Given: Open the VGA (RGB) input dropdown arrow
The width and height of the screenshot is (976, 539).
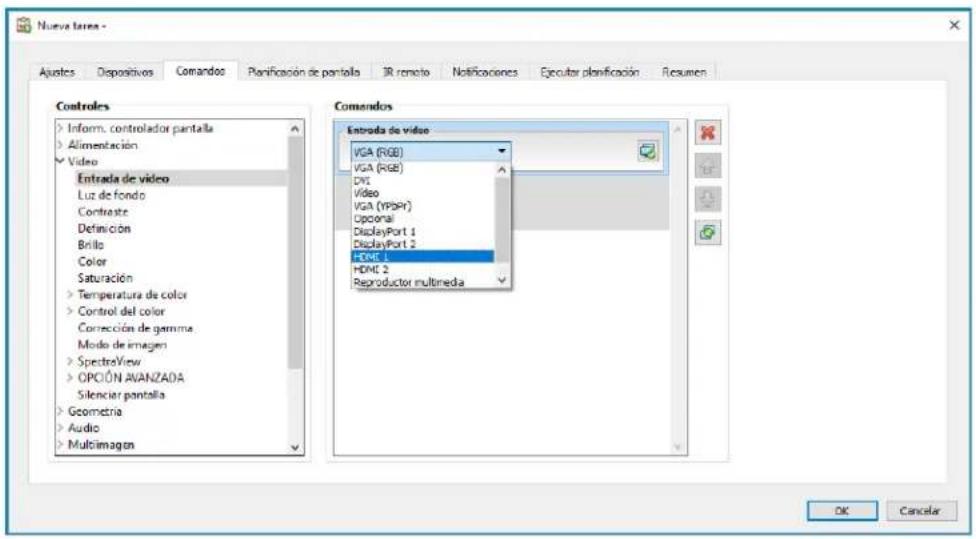Looking at the screenshot, I should click(x=502, y=151).
